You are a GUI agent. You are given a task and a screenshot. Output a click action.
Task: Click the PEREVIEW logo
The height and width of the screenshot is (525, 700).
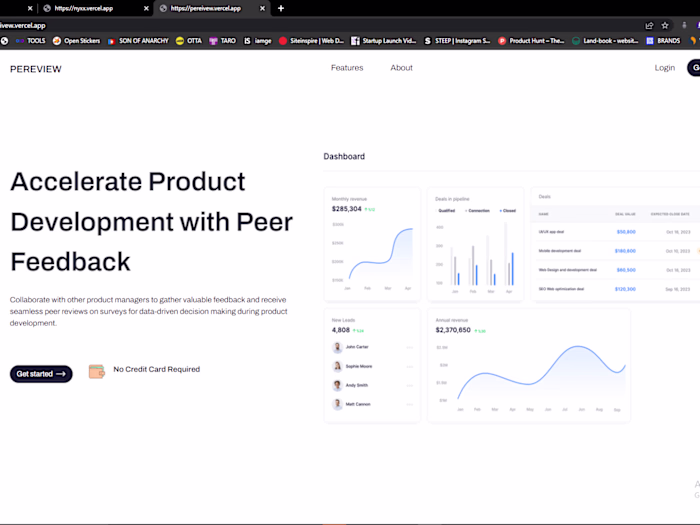[36, 69]
